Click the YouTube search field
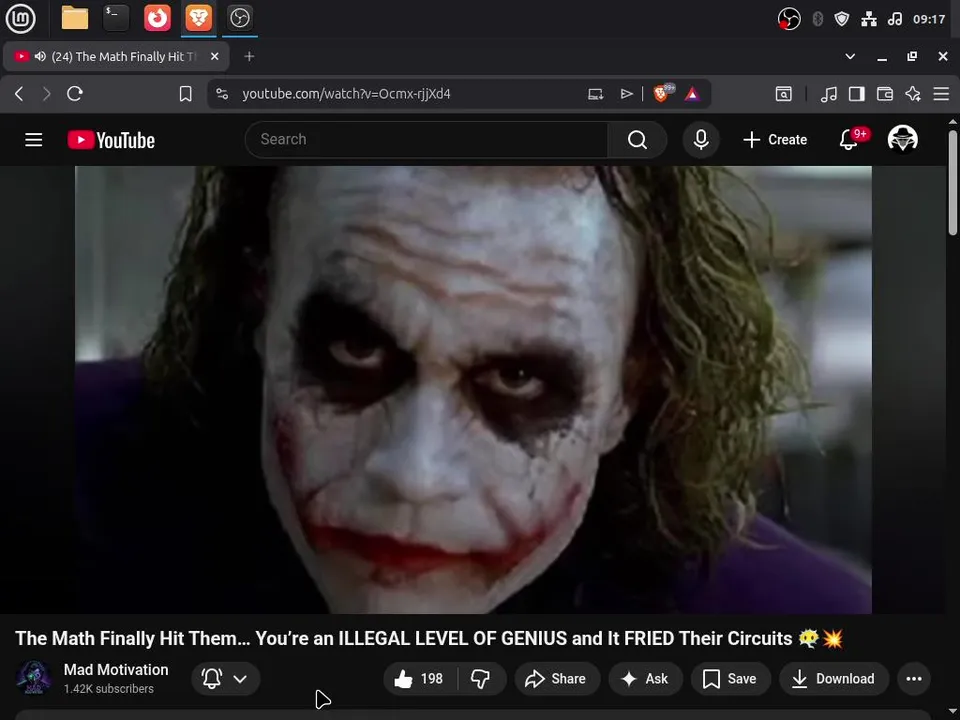Viewport: 960px width, 720px height. pyautogui.click(x=427, y=140)
